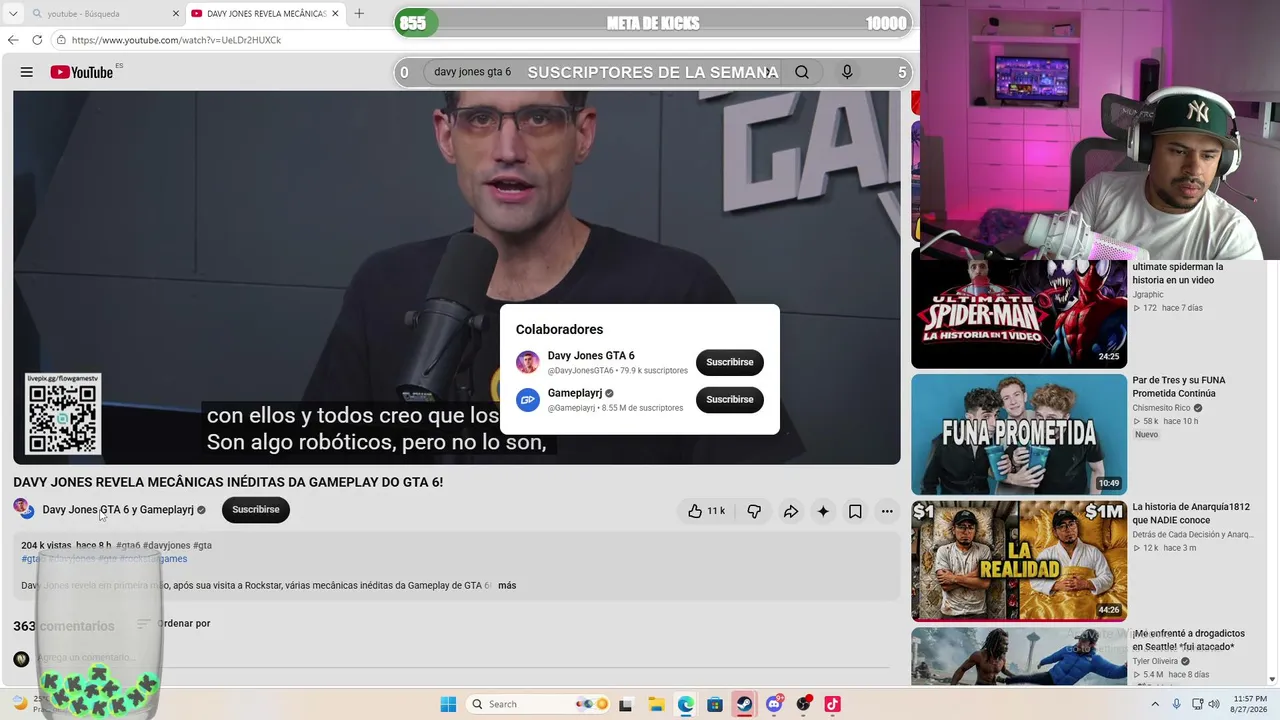Subscribe to Gameplayrj in Colaboradores

pyautogui.click(x=730, y=400)
